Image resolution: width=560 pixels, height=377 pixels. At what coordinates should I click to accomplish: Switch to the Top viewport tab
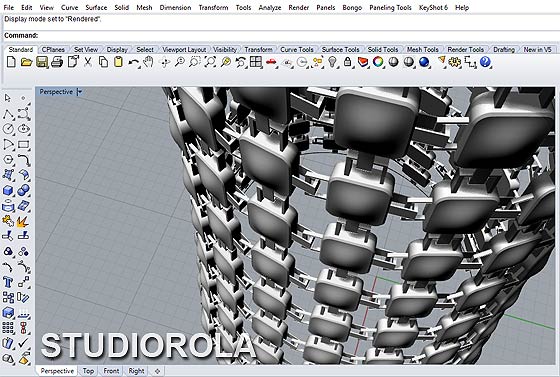88,371
